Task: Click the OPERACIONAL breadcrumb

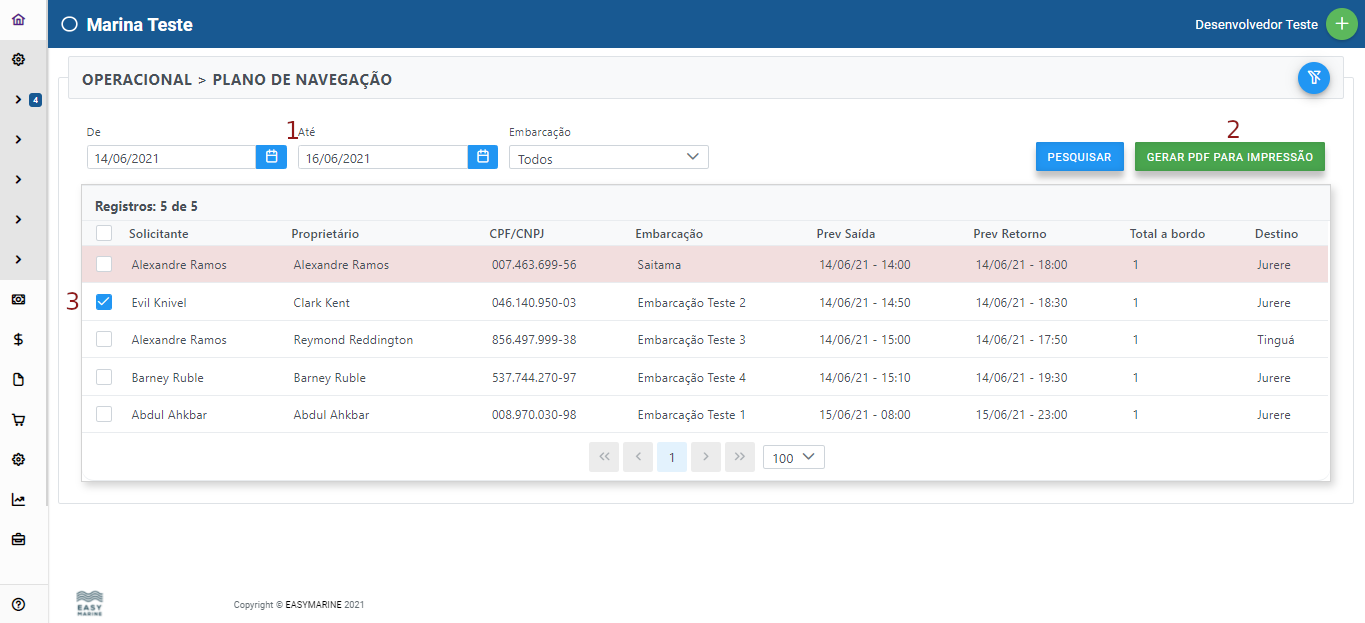Action: pyautogui.click(x=136, y=80)
